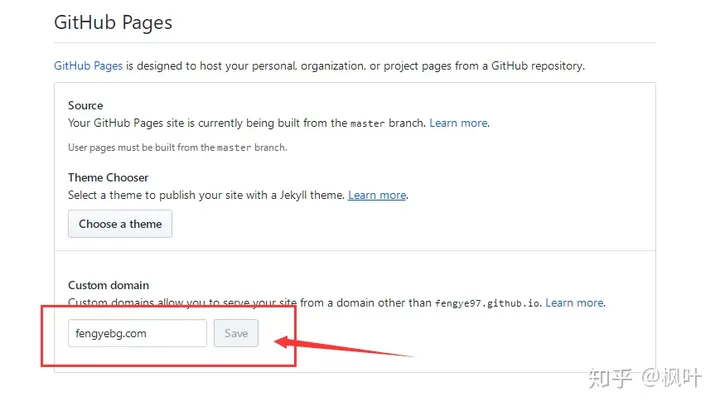
Task: Click the @枫叶 author watermark
Action: tap(671, 378)
